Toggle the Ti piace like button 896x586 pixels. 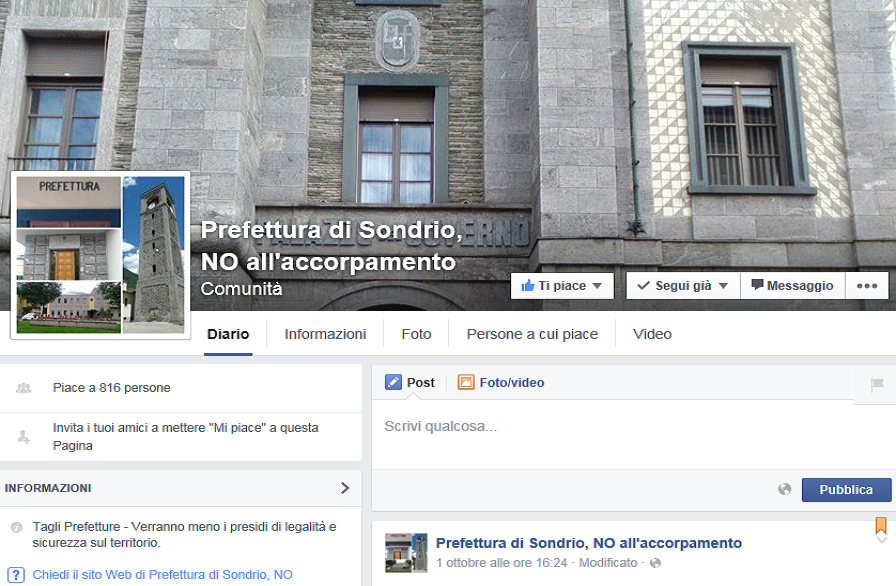coord(562,286)
